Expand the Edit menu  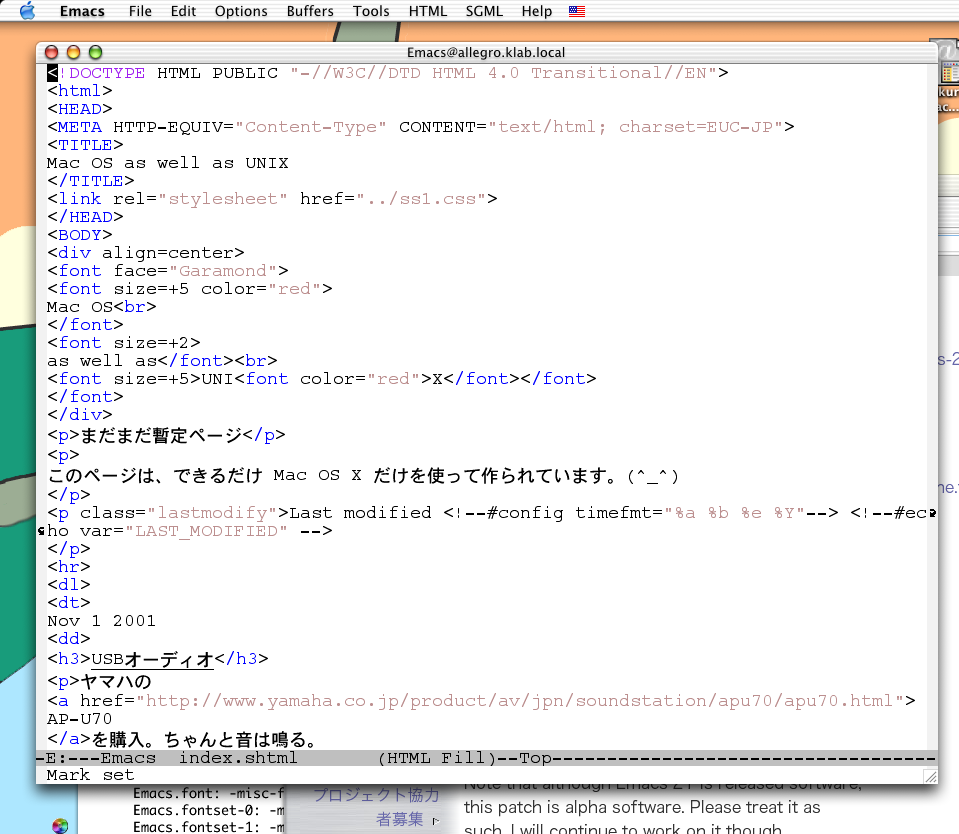coord(183,11)
